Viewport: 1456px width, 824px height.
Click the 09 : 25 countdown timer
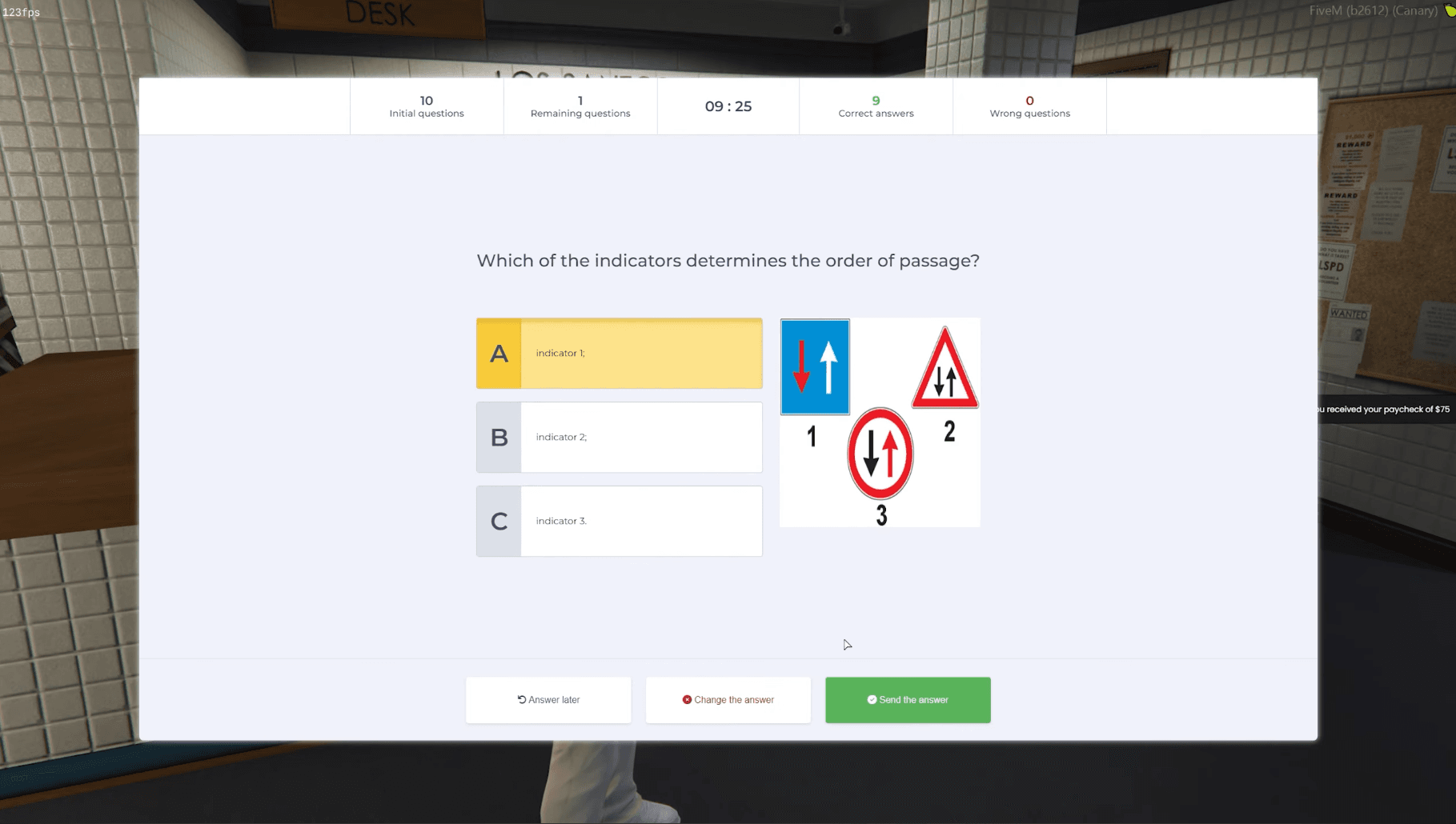(x=728, y=106)
